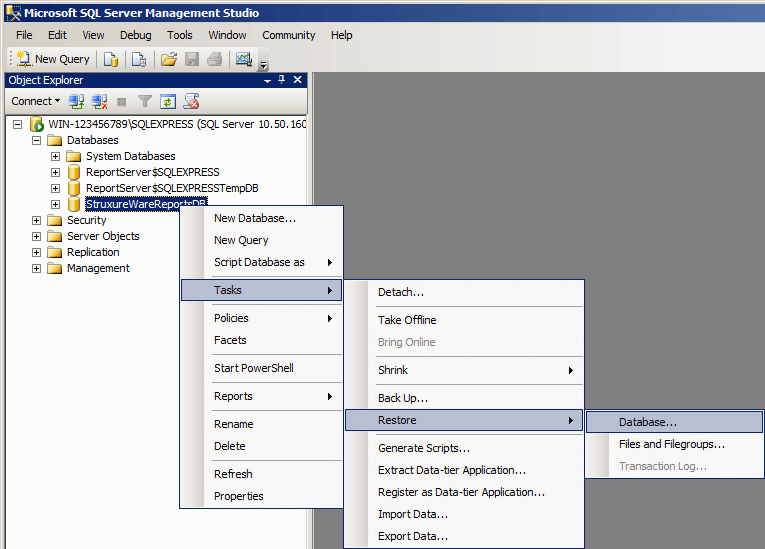Select Database... from the Restore submenu
The image size is (765, 549).
coord(647,422)
